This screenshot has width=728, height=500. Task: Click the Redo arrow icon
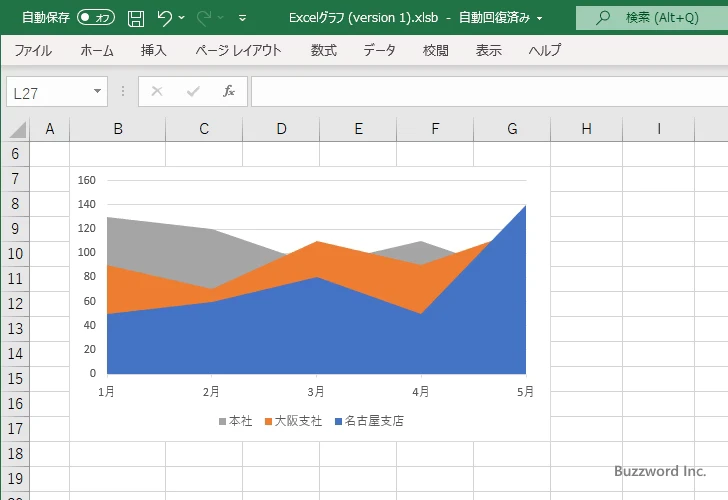203,18
